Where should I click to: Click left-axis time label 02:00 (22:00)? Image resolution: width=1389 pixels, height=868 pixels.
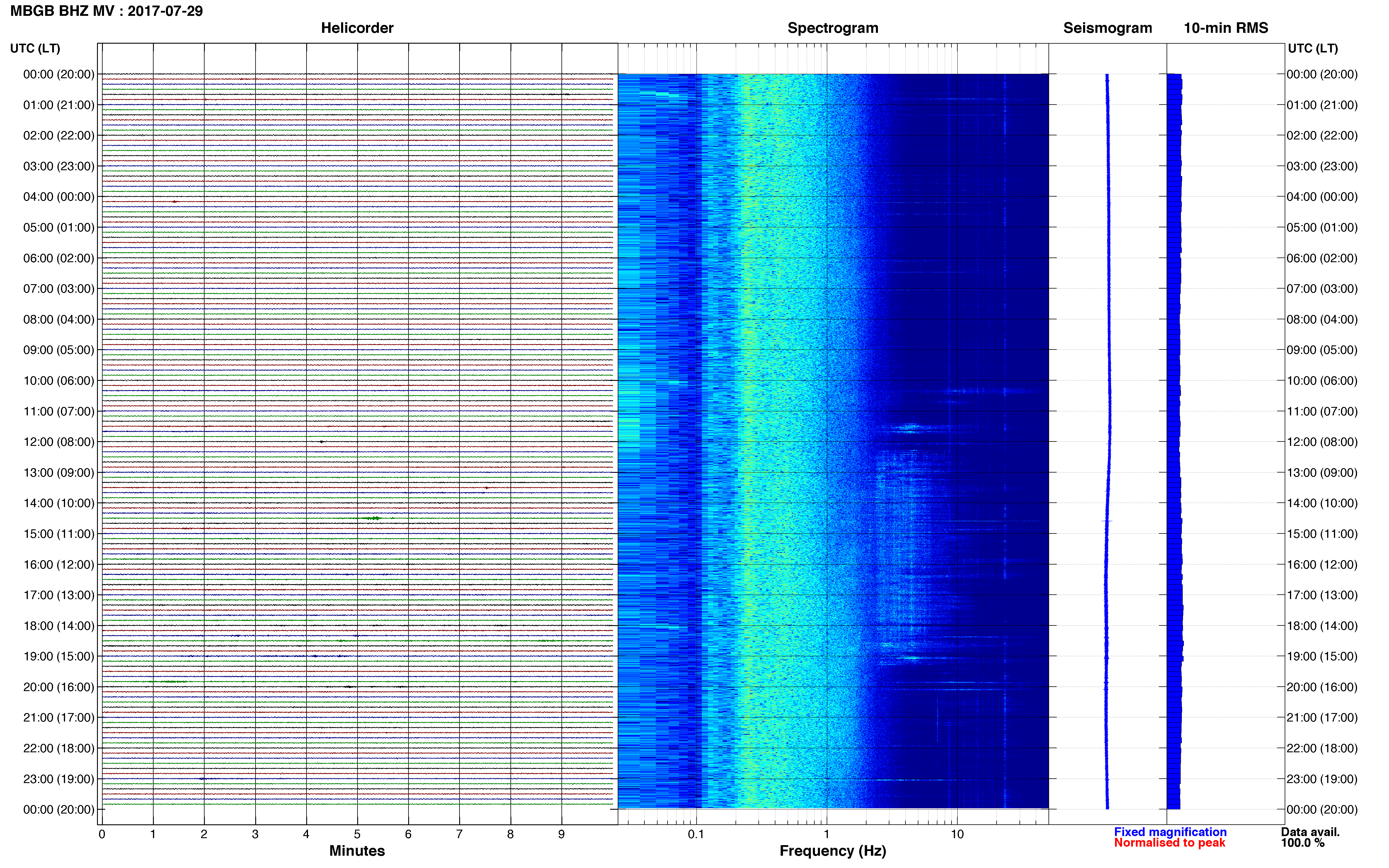pos(59,135)
